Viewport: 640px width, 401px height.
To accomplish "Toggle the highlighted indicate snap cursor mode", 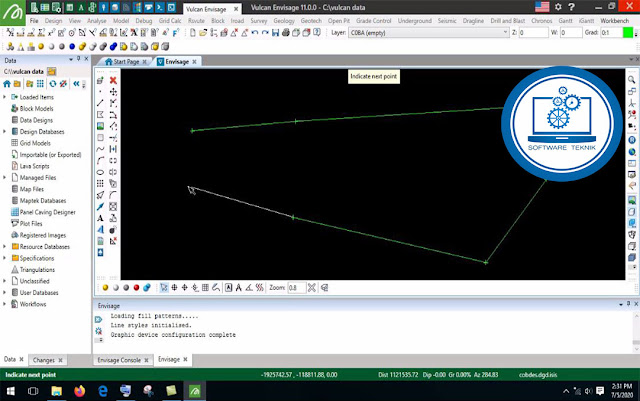I will (x=164, y=288).
